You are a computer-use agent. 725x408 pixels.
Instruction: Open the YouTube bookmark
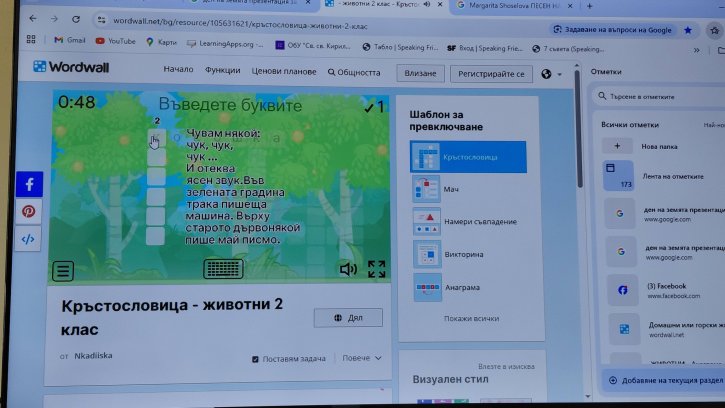pos(116,41)
